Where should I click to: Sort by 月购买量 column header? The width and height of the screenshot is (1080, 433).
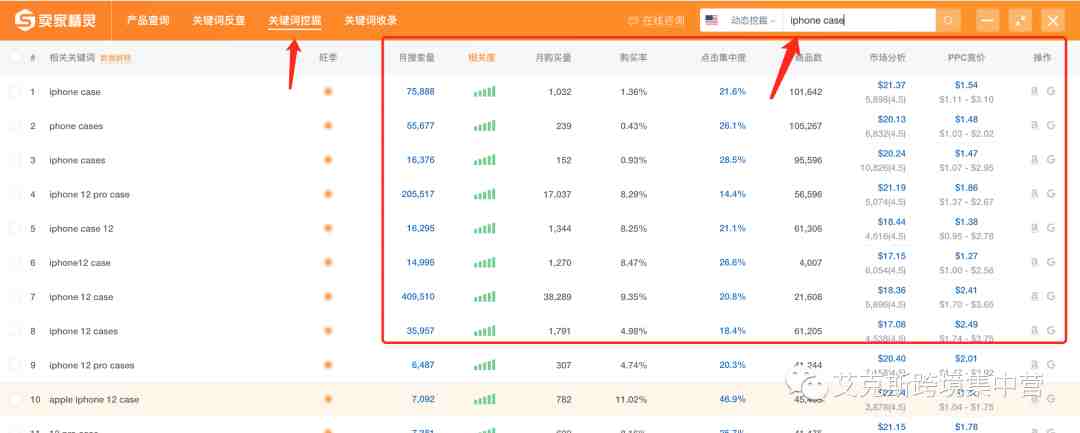(553, 58)
